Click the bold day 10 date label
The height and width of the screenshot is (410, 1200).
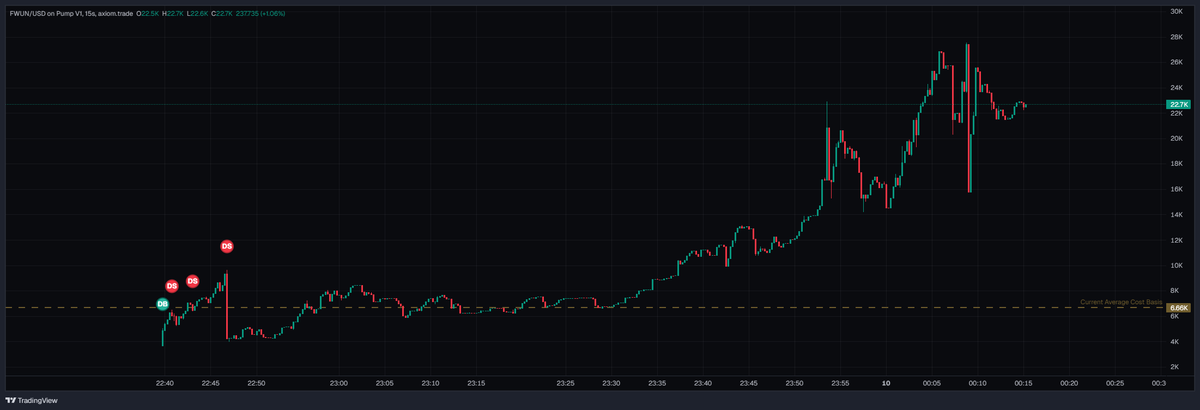coord(886,383)
